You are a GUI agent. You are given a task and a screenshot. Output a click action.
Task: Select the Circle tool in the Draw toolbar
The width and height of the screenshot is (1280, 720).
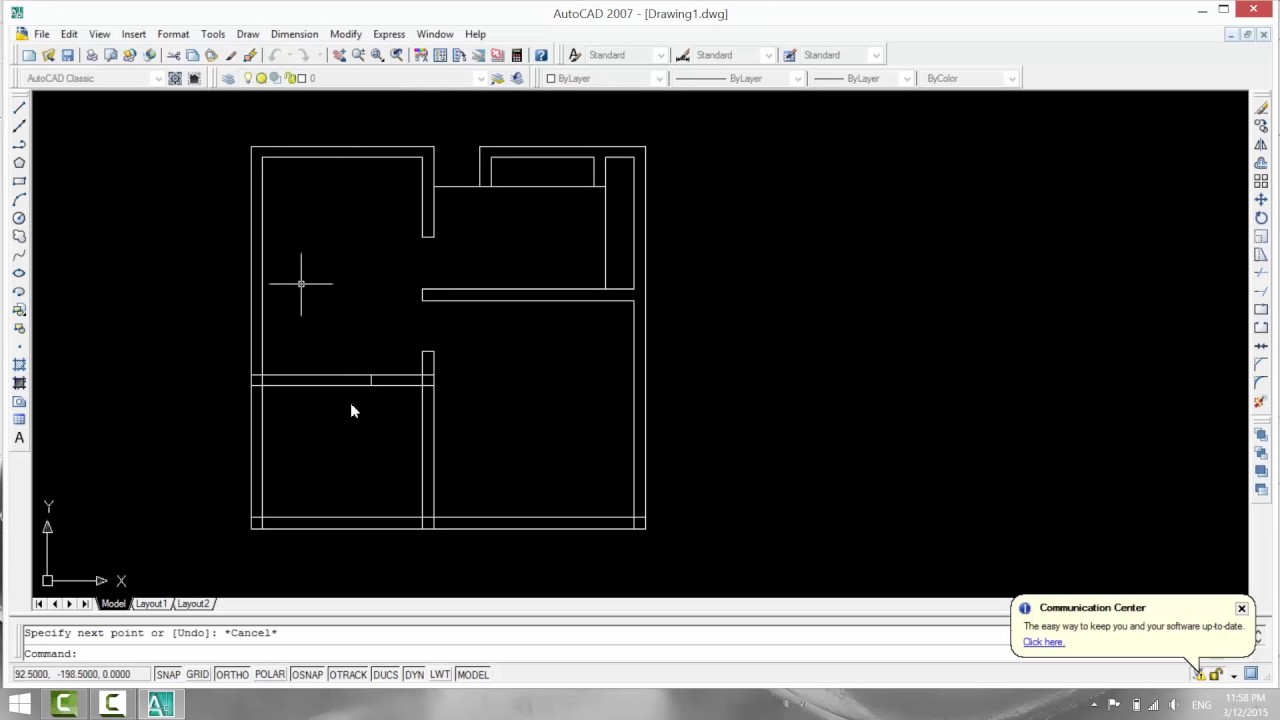19,217
